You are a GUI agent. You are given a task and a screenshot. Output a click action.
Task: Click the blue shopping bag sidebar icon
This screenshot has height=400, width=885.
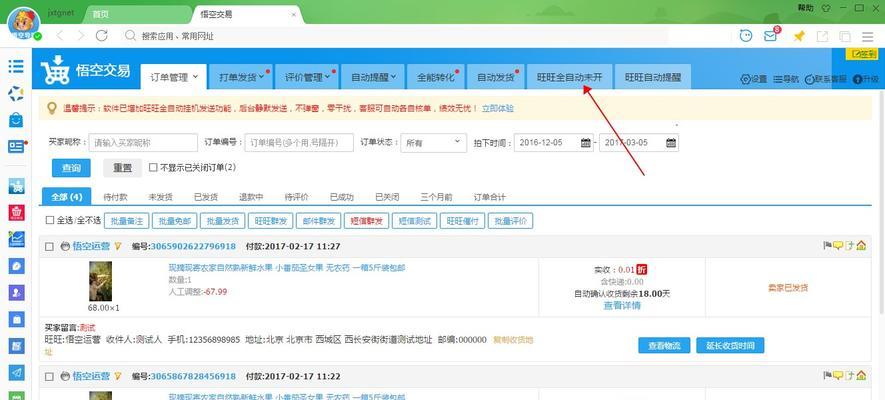pos(16,120)
